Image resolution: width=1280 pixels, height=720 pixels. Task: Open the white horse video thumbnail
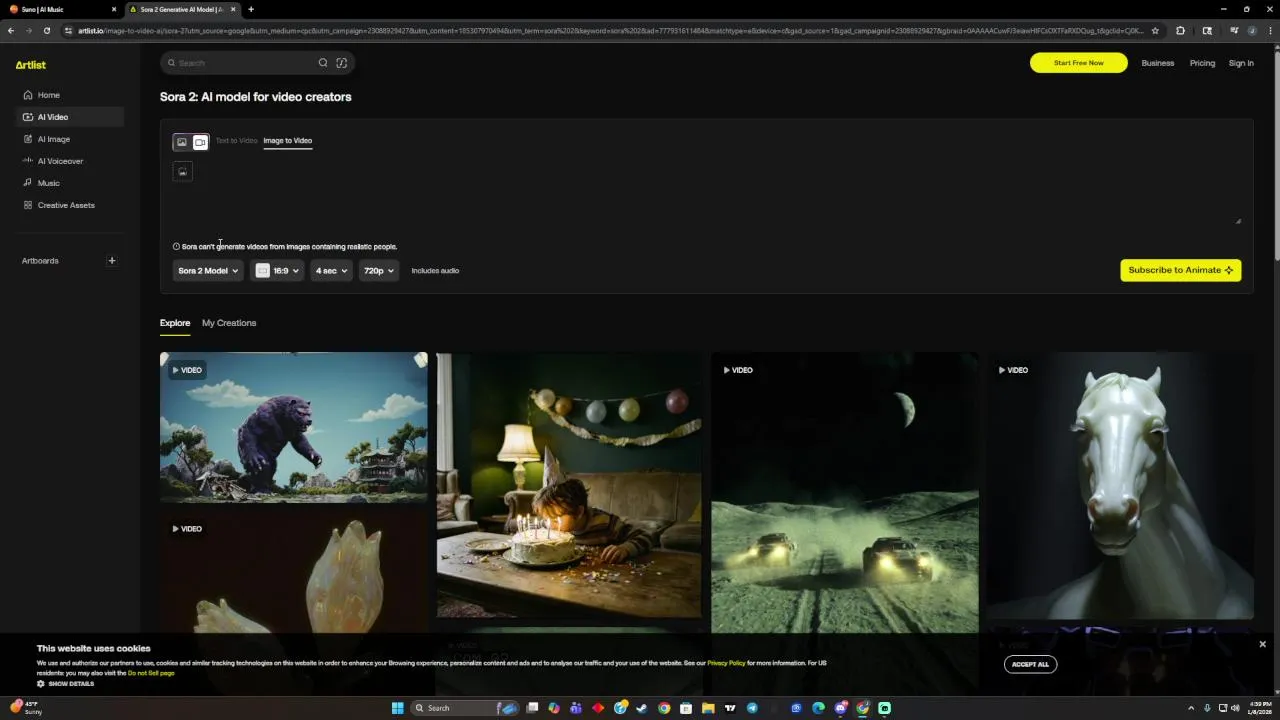[x=1120, y=486]
